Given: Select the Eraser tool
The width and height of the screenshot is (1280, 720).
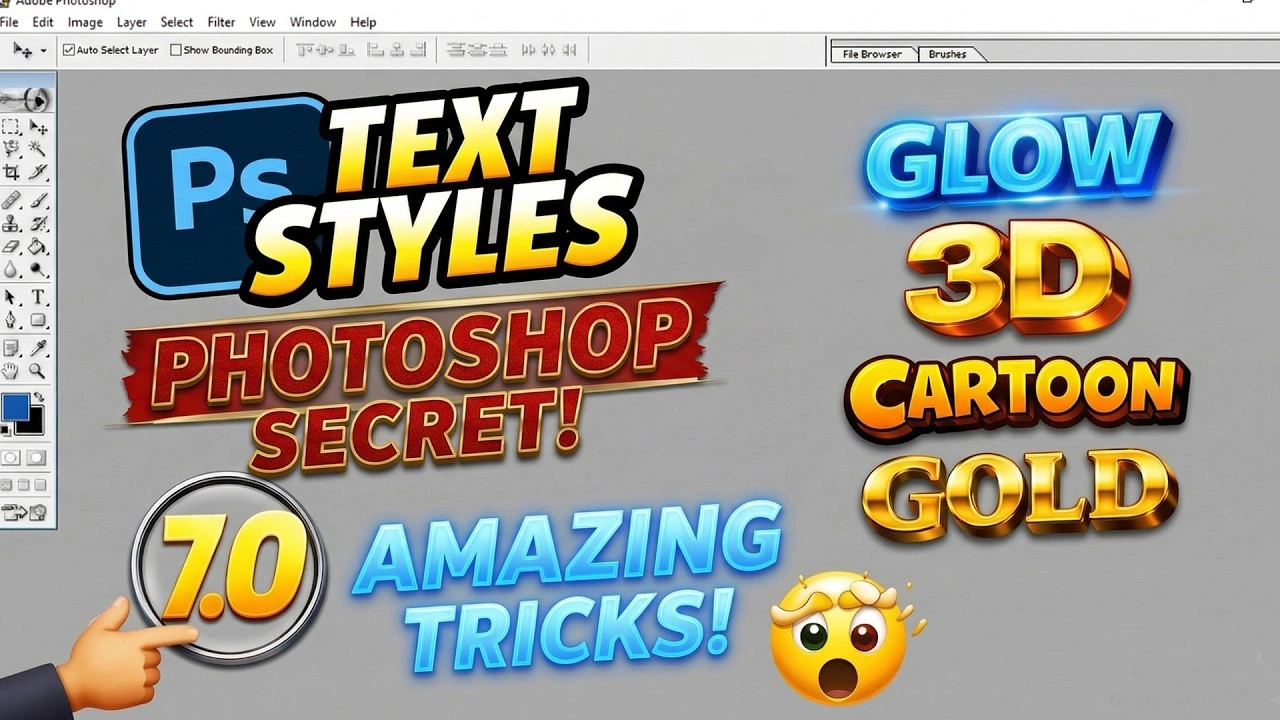Looking at the screenshot, I should click(11, 246).
